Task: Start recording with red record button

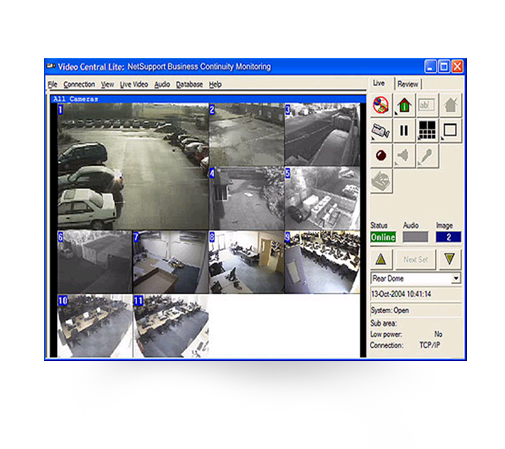Action: 381,156
